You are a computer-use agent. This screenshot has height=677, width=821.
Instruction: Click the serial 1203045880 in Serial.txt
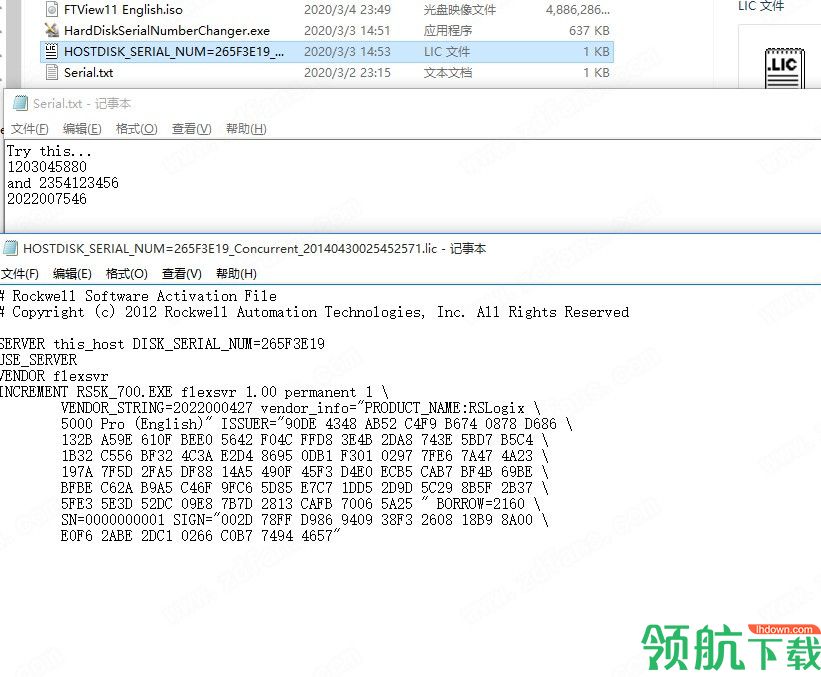pos(47,167)
